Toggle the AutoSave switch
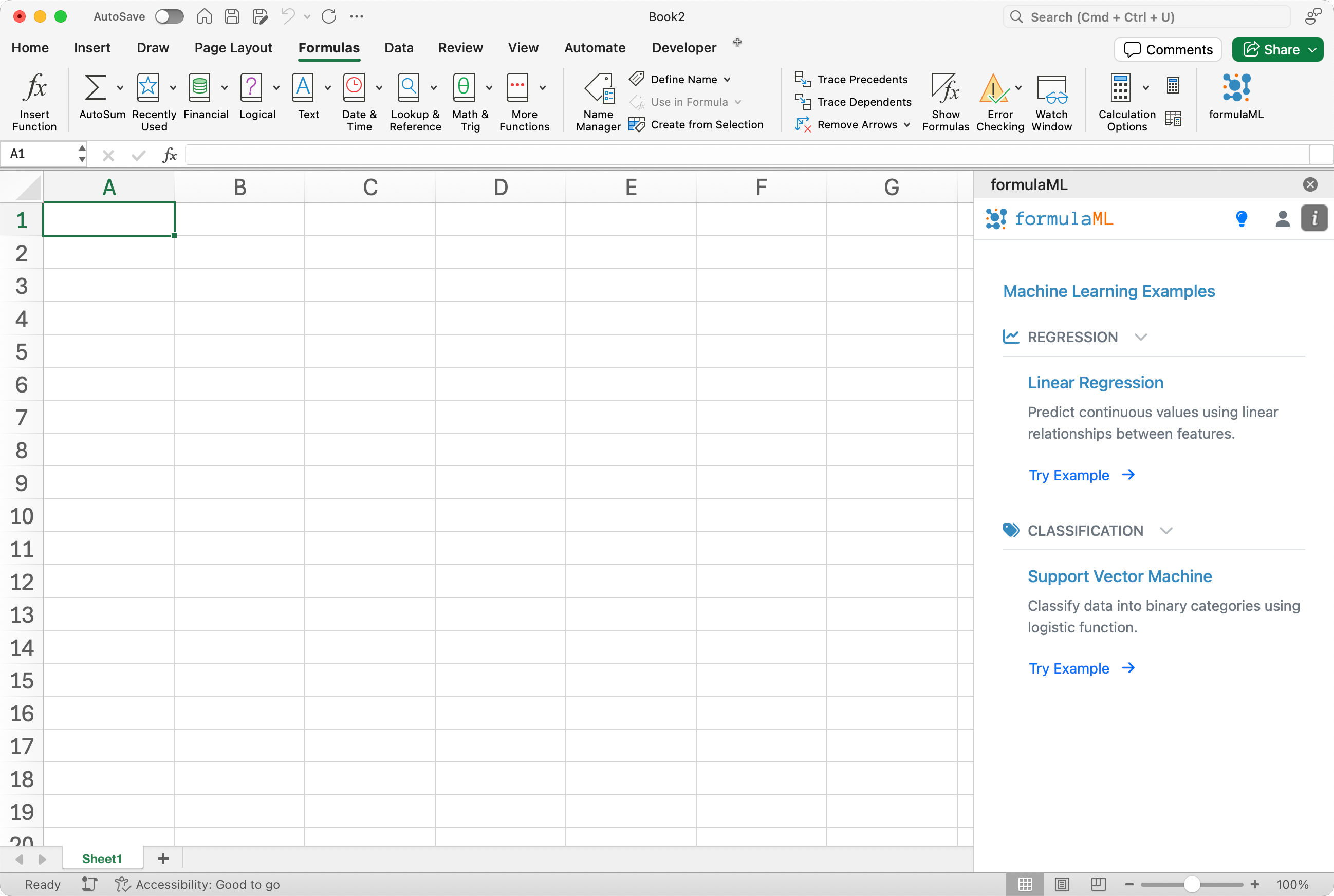The height and width of the screenshot is (896, 1334). coord(169,16)
